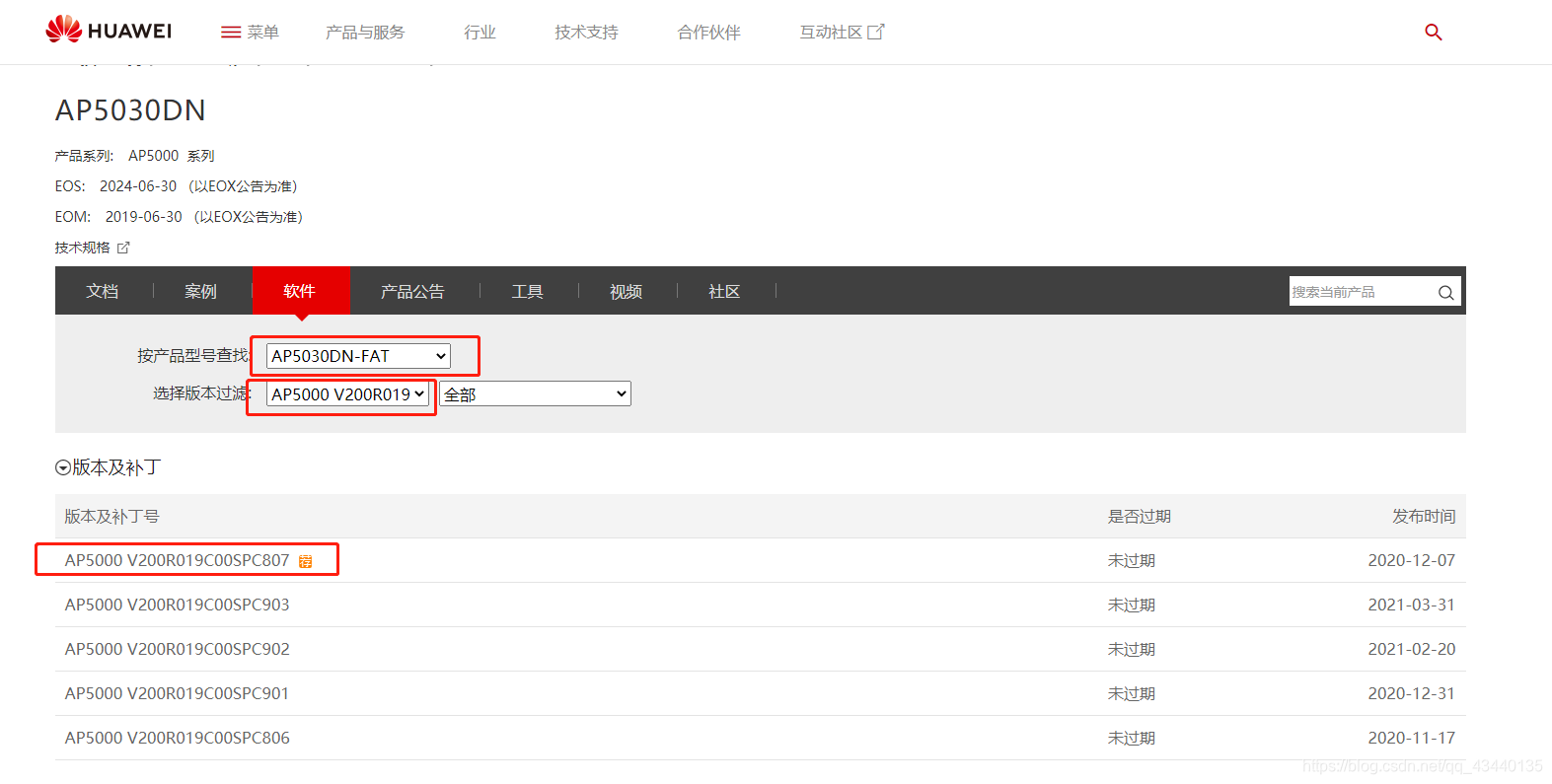The height and width of the screenshot is (784, 1552).
Task: Click the Huawei logo
Action: [x=109, y=31]
